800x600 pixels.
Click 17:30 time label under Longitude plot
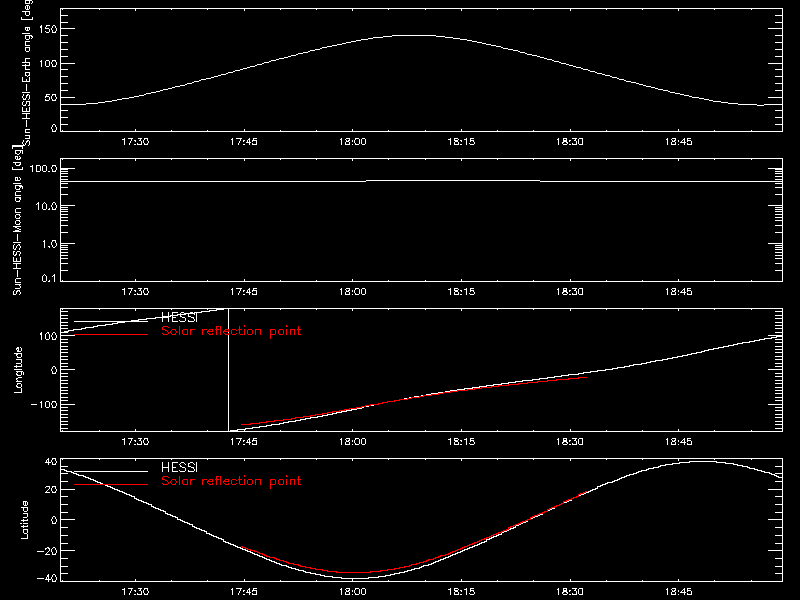coord(135,442)
